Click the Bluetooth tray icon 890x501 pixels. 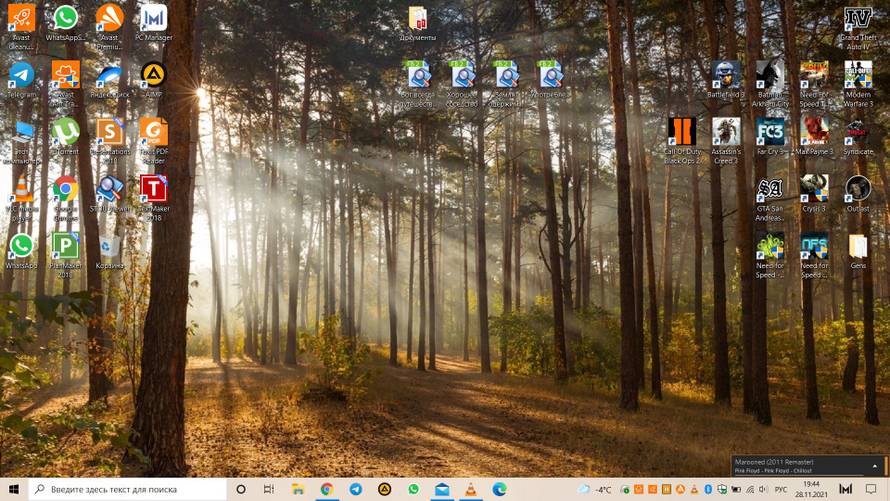pyautogui.click(x=708, y=489)
